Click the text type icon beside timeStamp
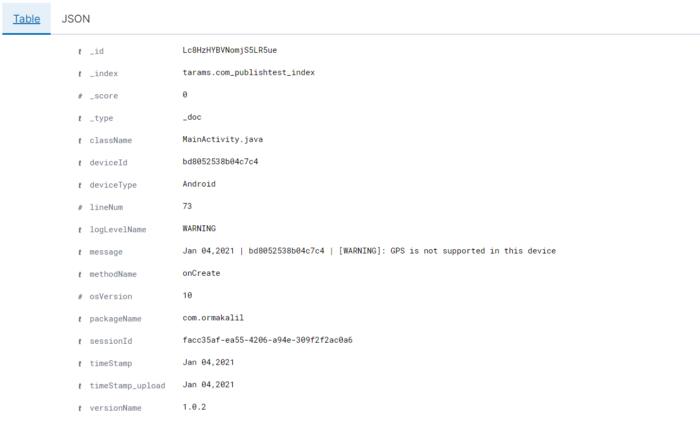Viewport: 700px width, 429px height. tap(79, 364)
